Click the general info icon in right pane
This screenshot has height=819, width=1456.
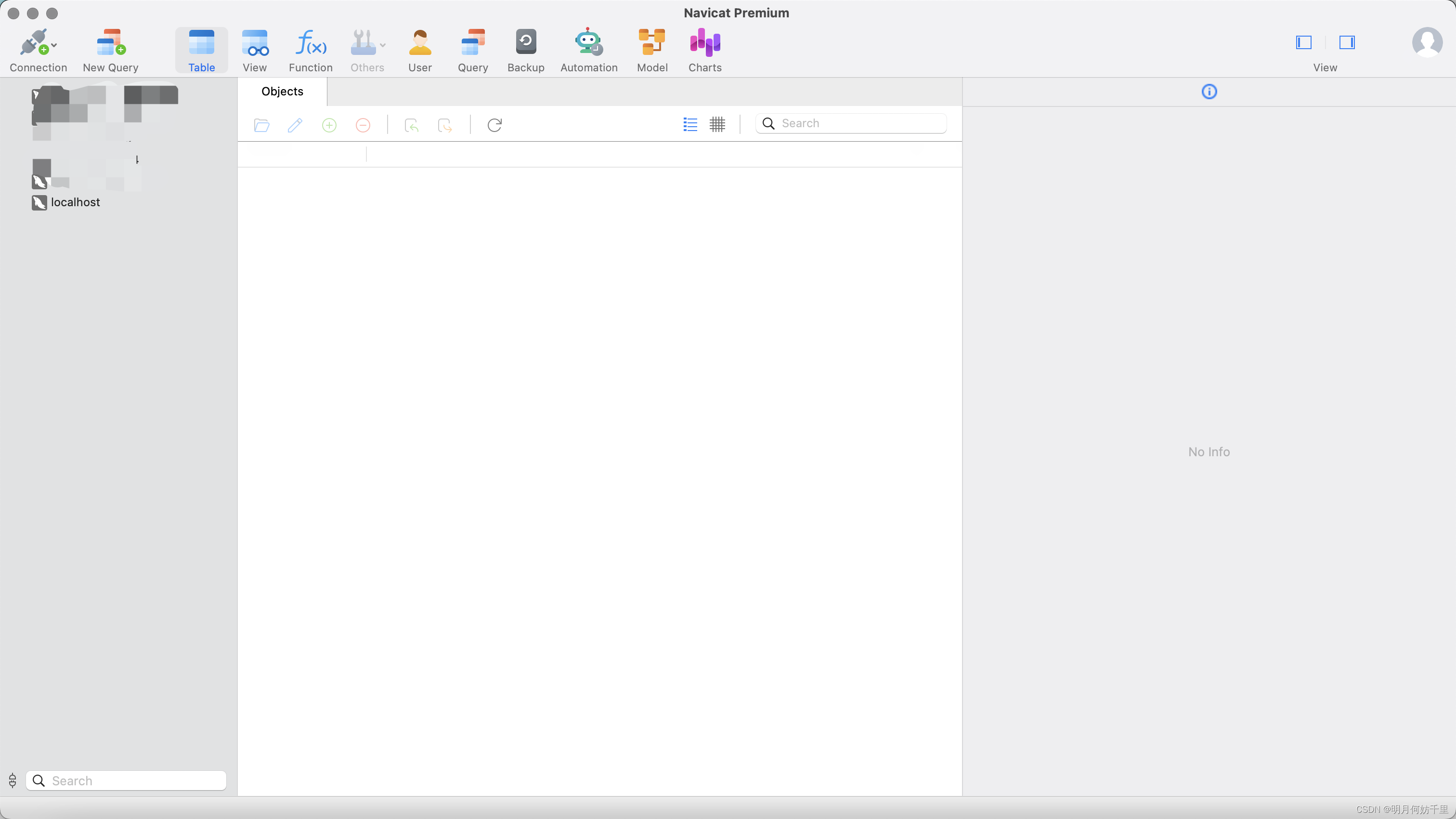1209,92
